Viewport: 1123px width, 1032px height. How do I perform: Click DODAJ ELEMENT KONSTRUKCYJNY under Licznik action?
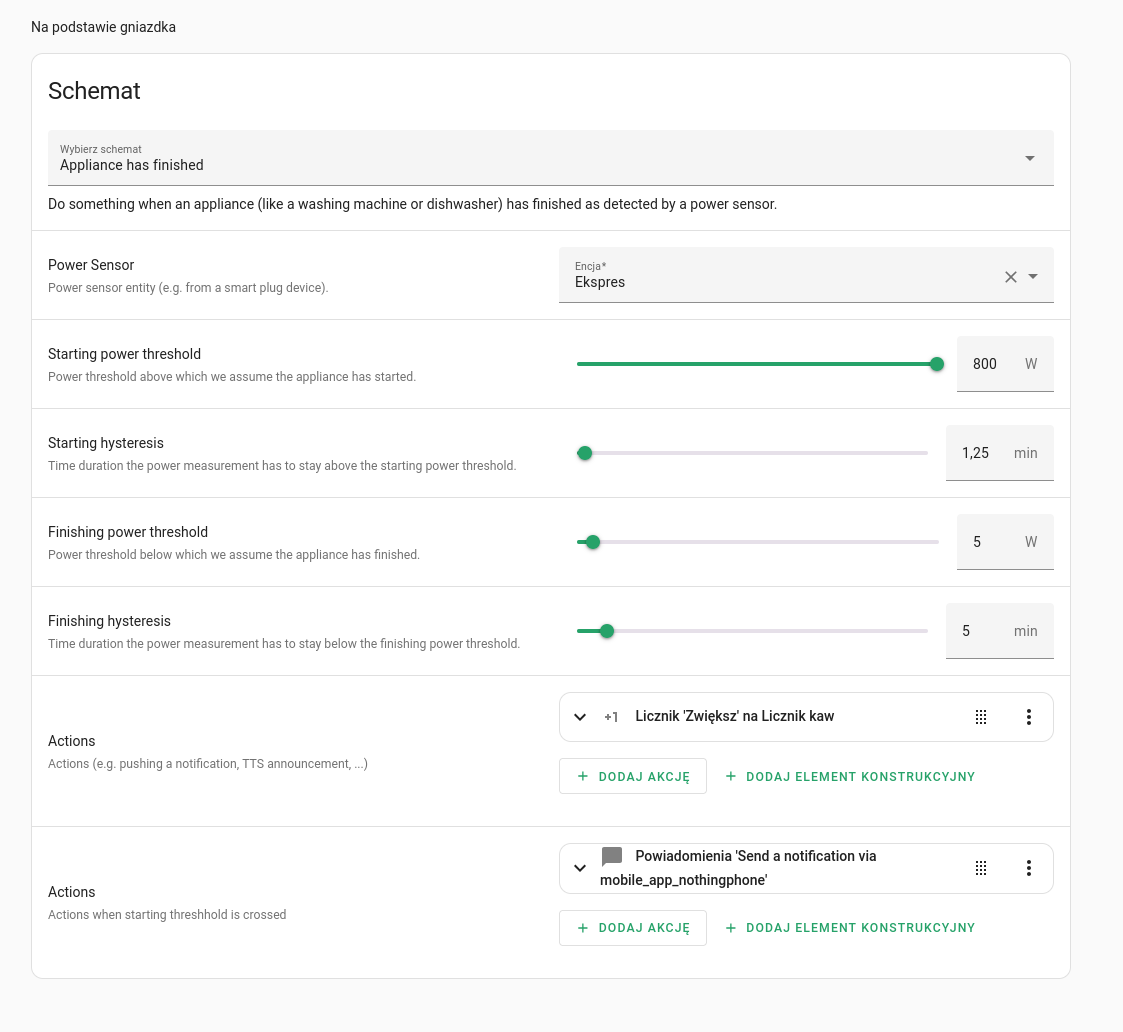click(849, 776)
